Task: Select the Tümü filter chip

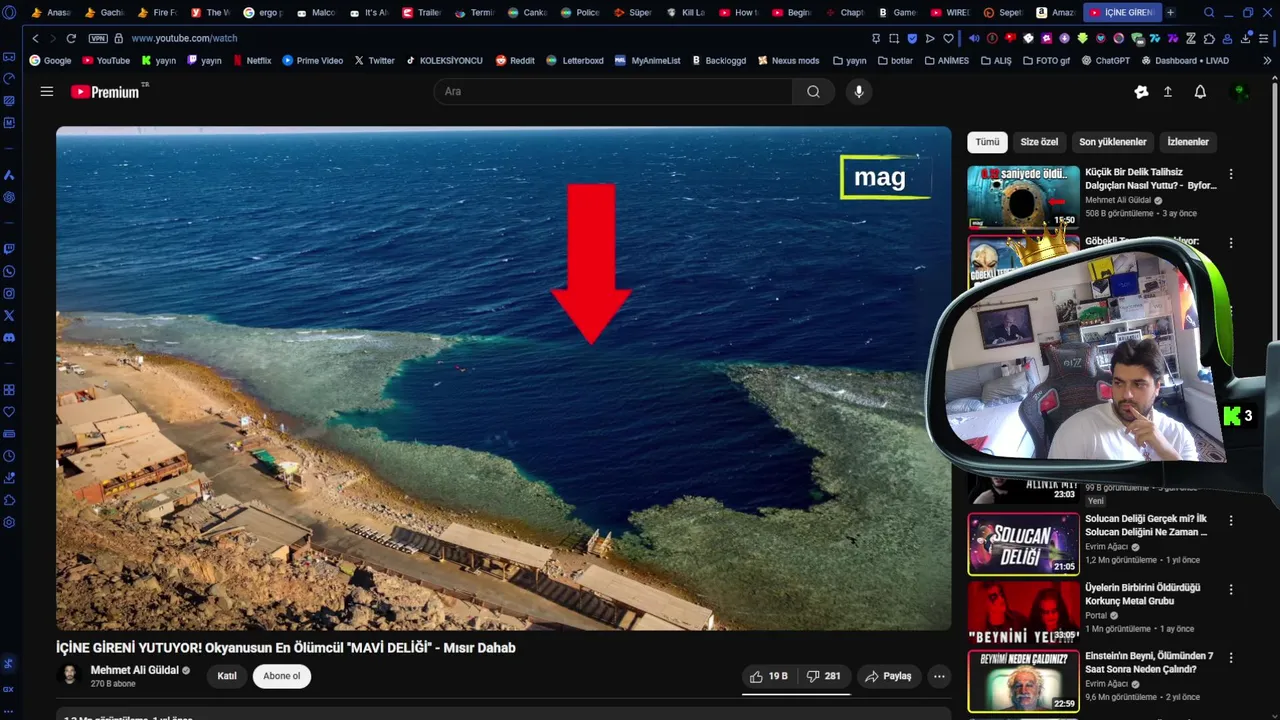Action: 987,142
